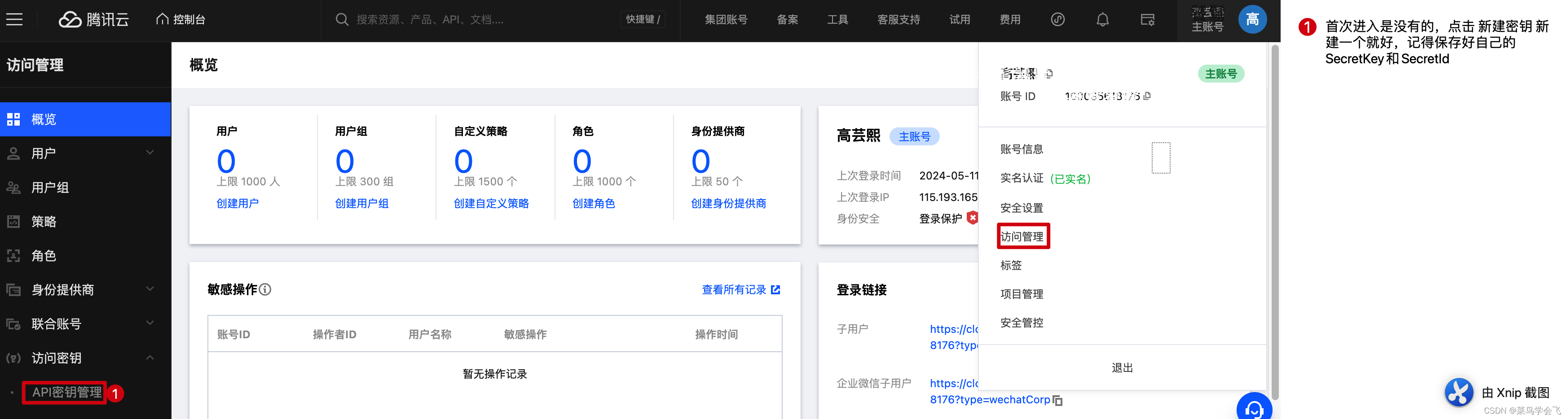Click the search magnifier icon
Screen dimensions: 1568x419
(x=342, y=19)
